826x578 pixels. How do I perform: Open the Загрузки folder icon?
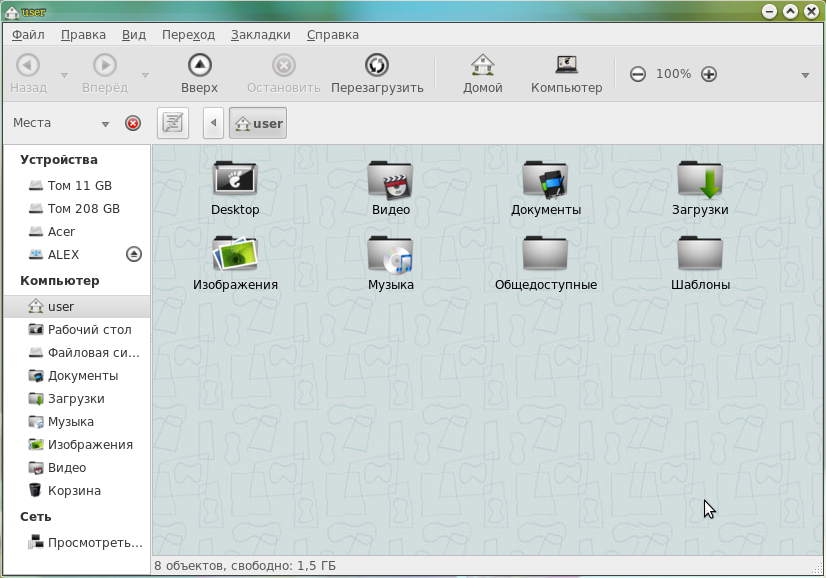click(700, 180)
